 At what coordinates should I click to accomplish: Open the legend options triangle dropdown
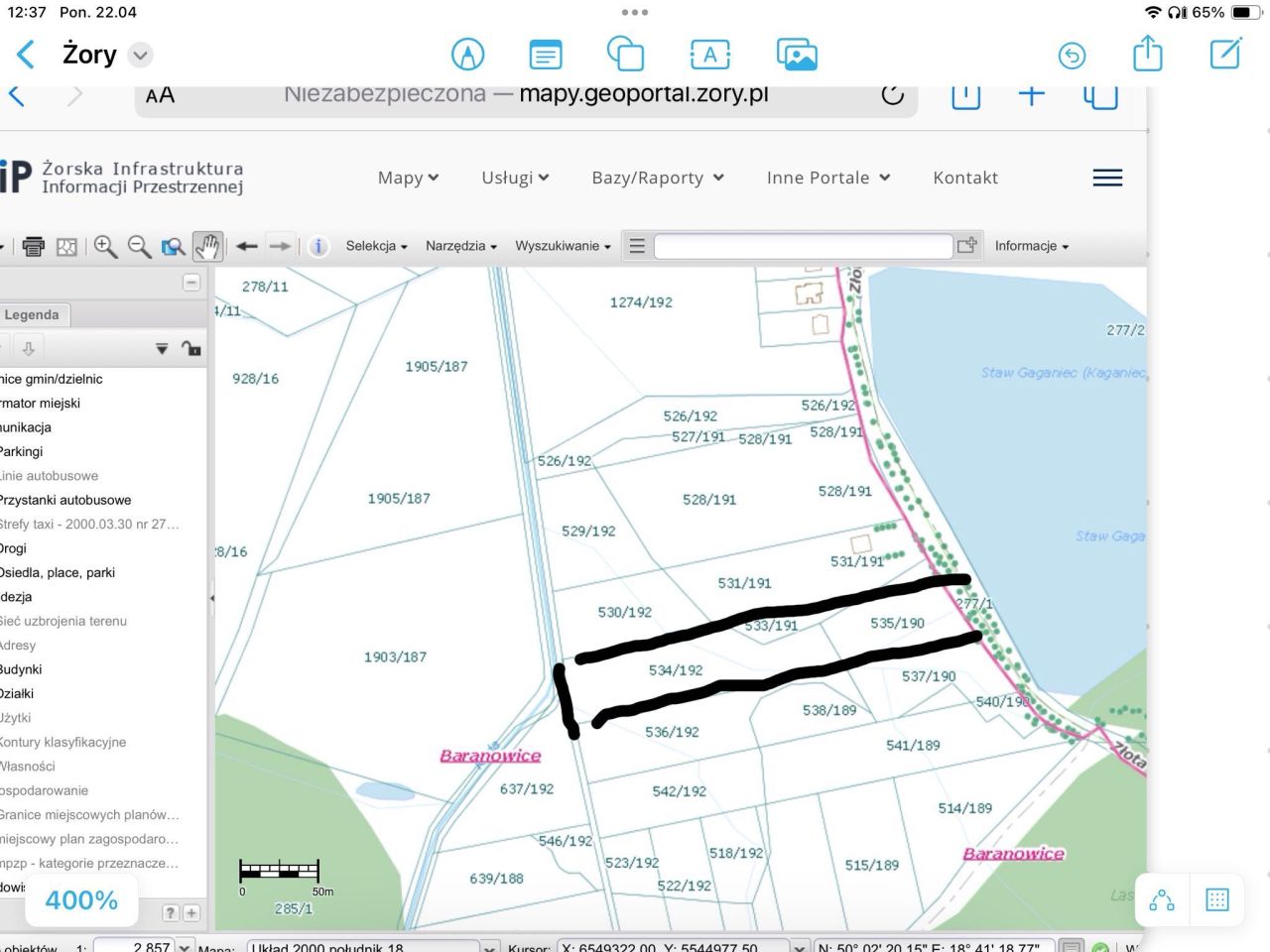162,349
